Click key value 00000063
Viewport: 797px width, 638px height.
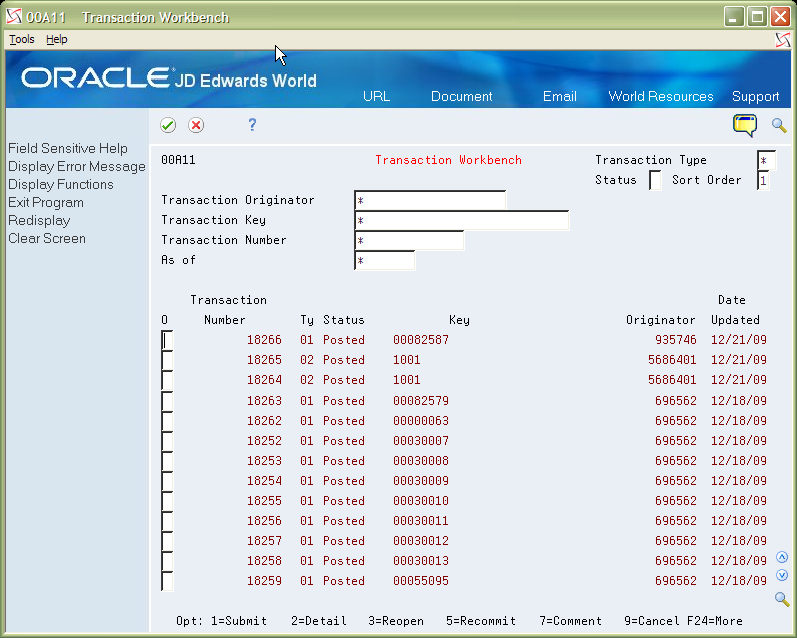(x=421, y=420)
